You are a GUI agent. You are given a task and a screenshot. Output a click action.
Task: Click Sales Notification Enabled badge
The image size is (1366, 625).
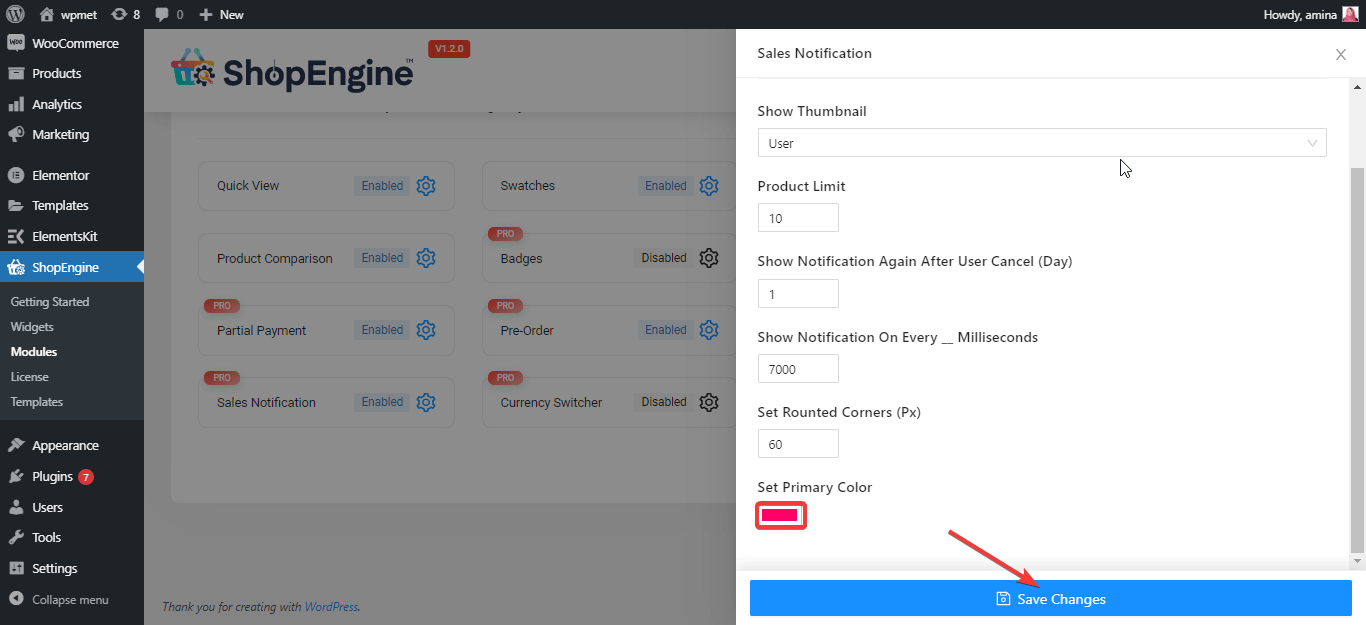click(382, 402)
